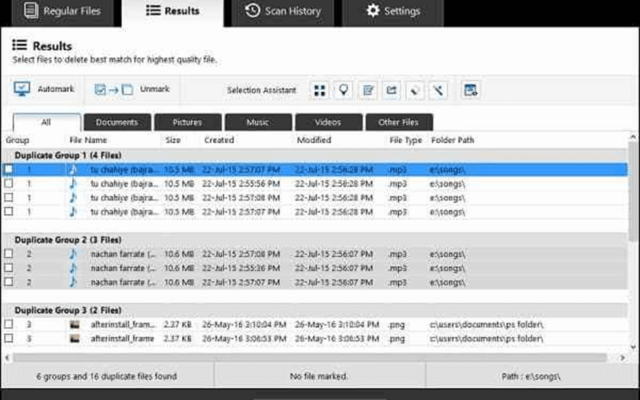This screenshot has width=640, height=400.
Task: Click the notepad-with-pencil icon in Selection Assistant
Action: [x=367, y=90]
